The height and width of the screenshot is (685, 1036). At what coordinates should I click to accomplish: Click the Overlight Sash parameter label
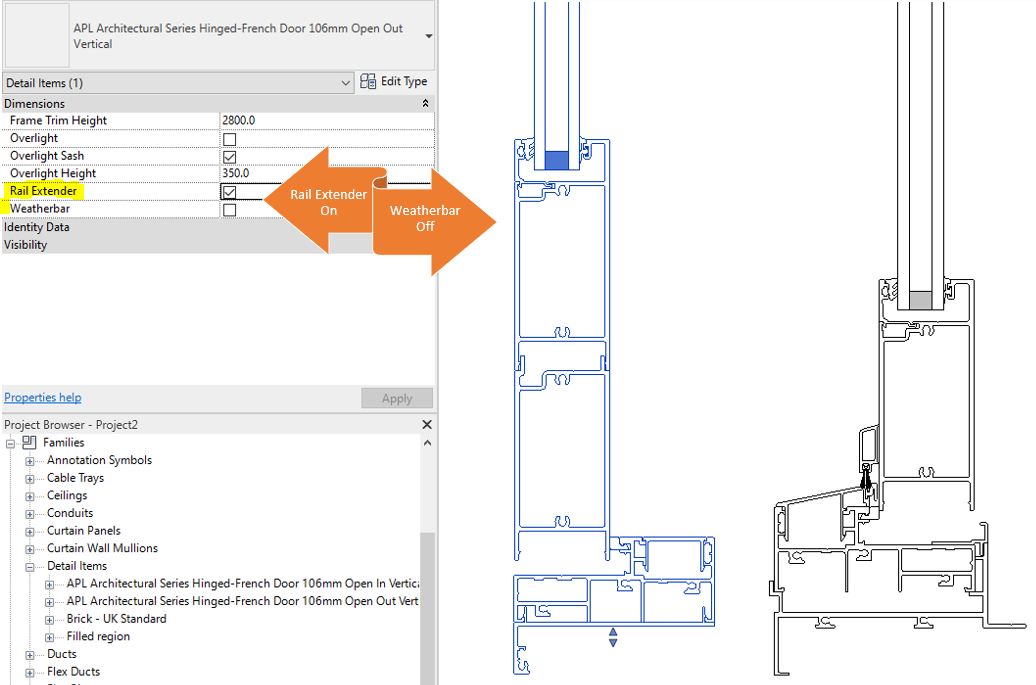(47, 156)
